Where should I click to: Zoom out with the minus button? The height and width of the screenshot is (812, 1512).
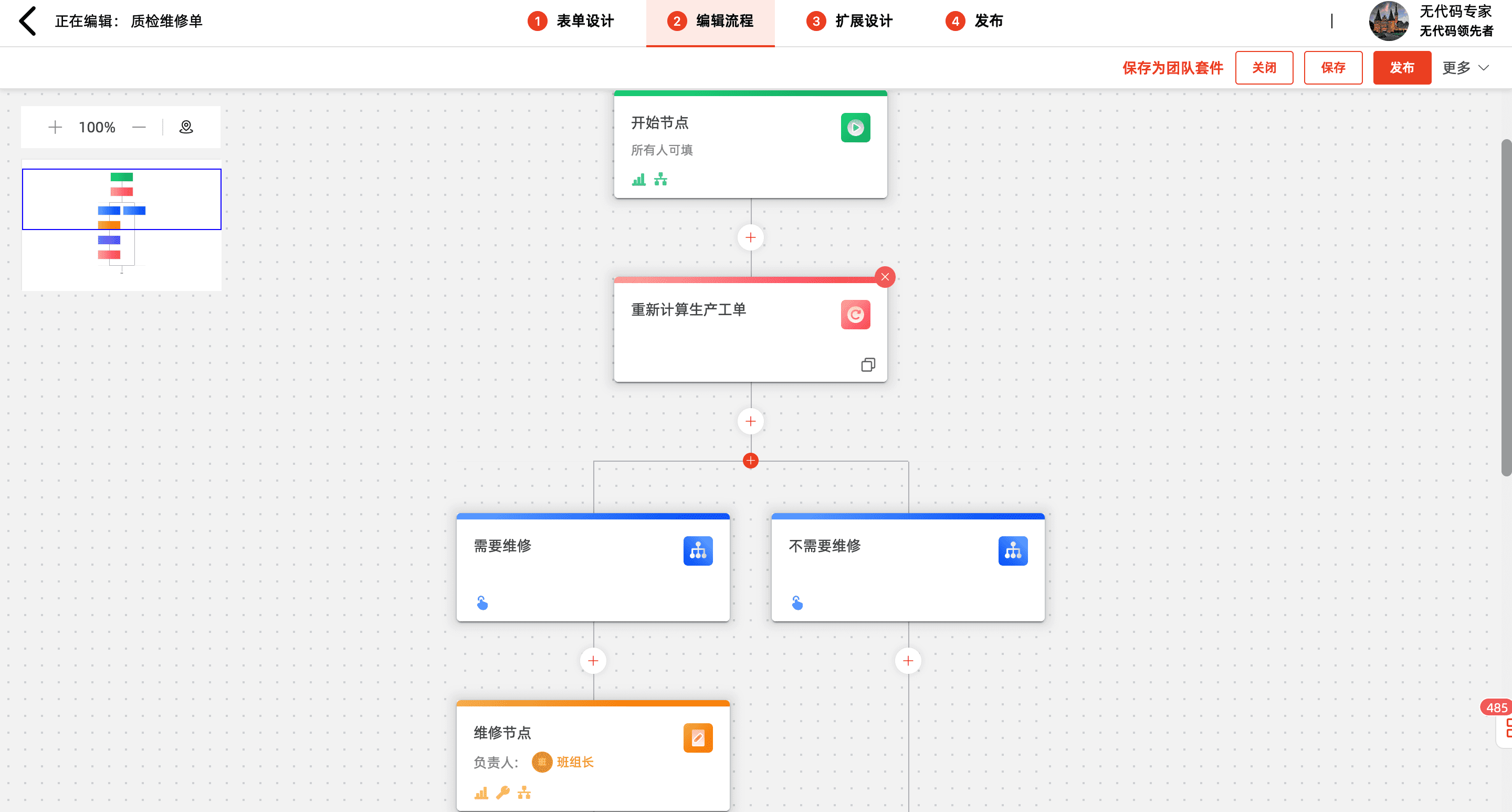click(139, 127)
